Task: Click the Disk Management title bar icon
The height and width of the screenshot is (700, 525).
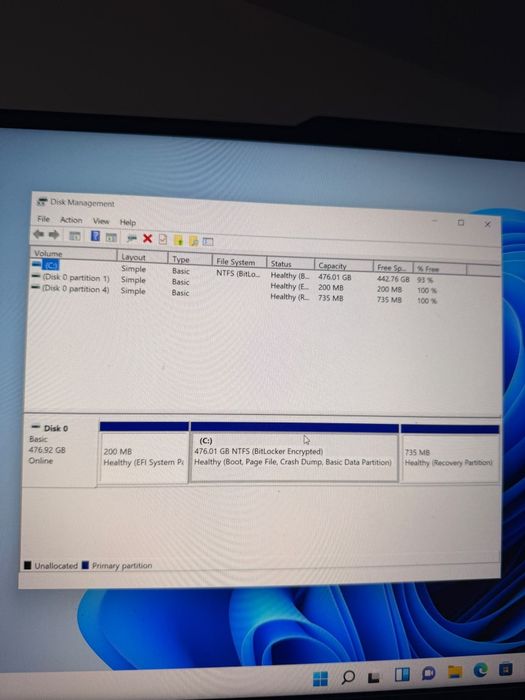Action: [x=42, y=202]
